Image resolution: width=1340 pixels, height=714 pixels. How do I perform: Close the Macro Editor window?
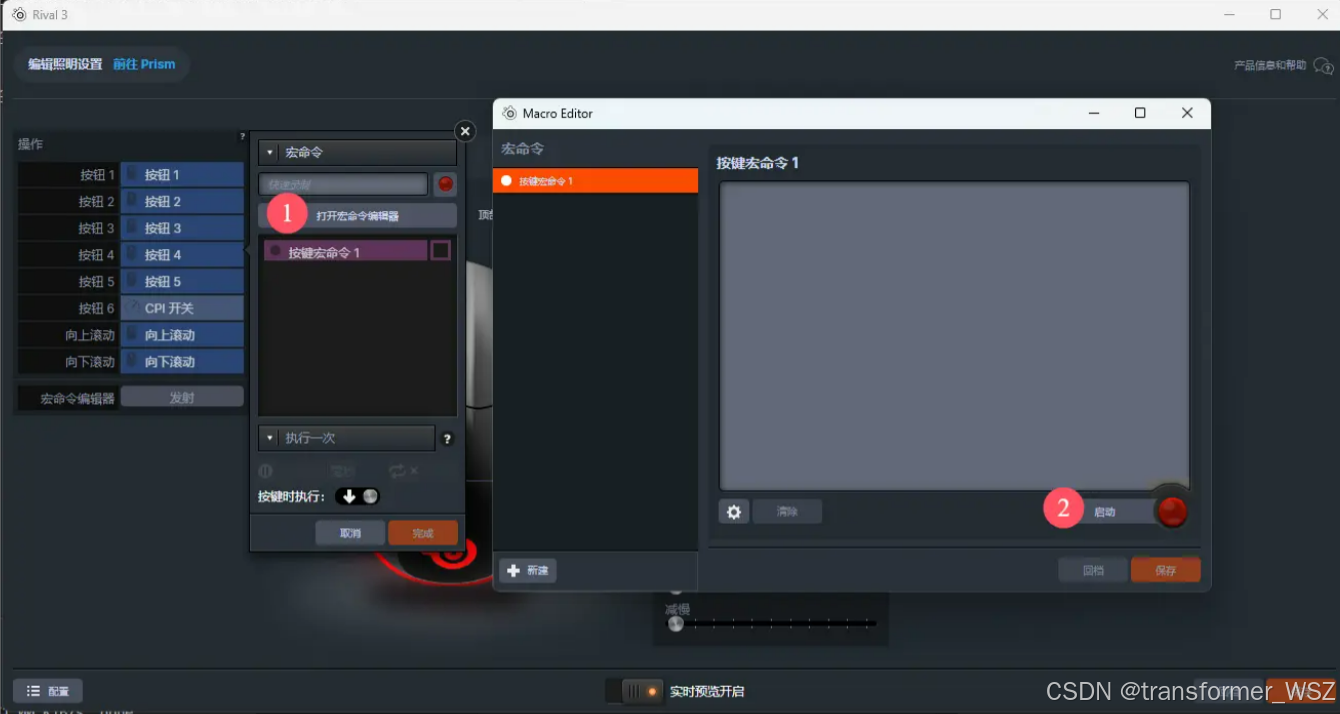click(1187, 113)
